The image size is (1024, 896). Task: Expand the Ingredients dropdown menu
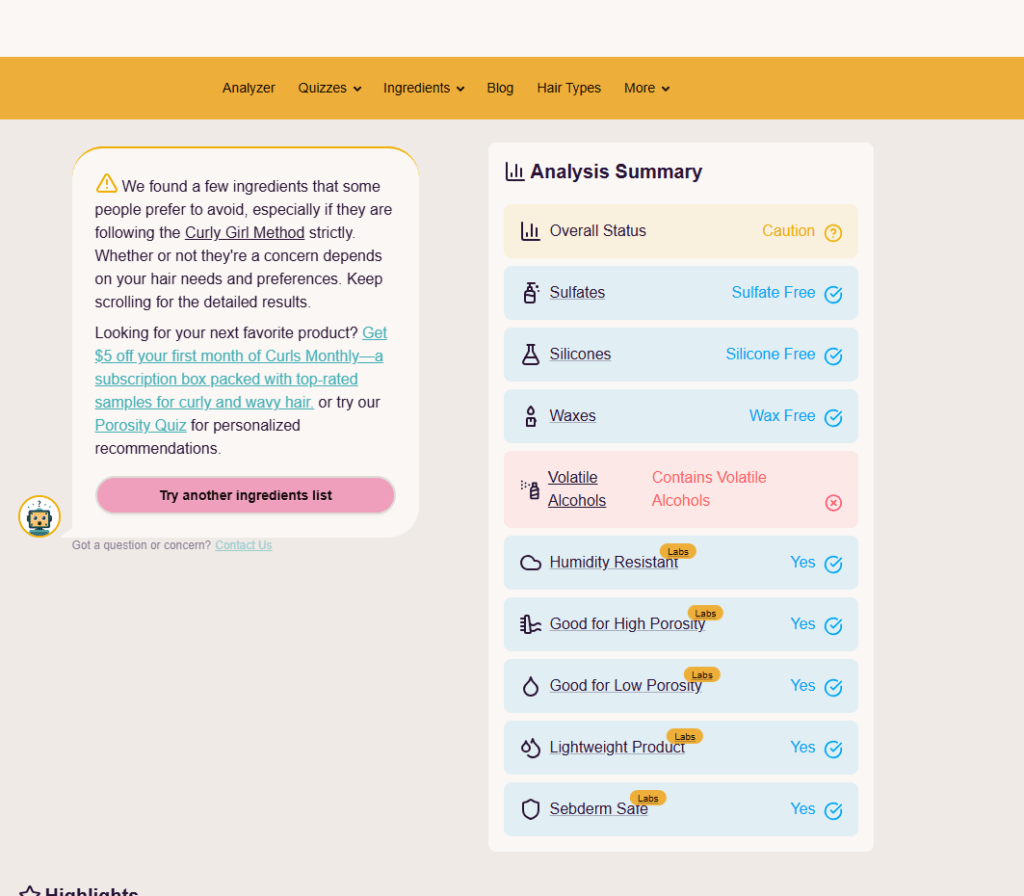(x=423, y=88)
